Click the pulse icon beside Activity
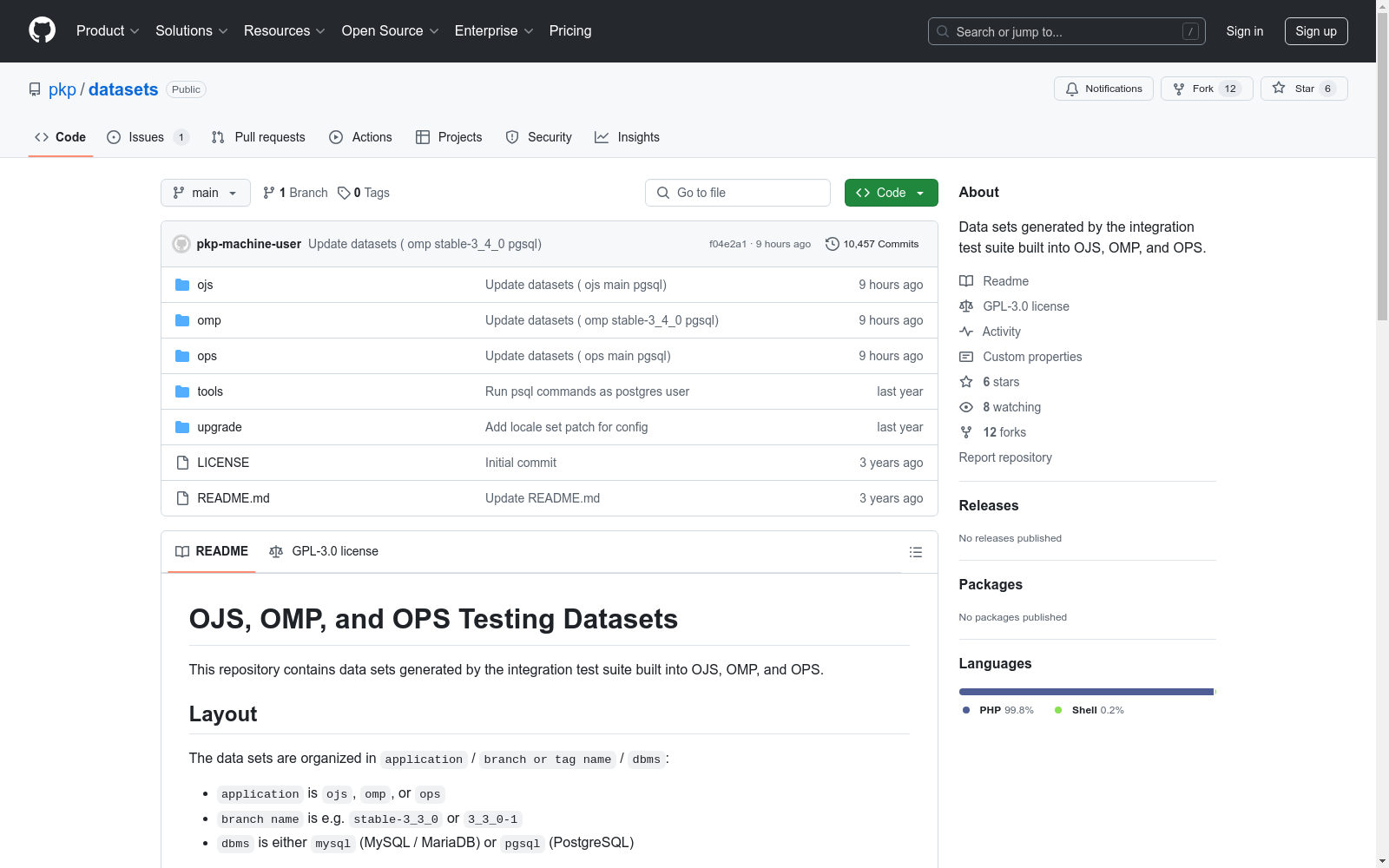 pos(966,332)
